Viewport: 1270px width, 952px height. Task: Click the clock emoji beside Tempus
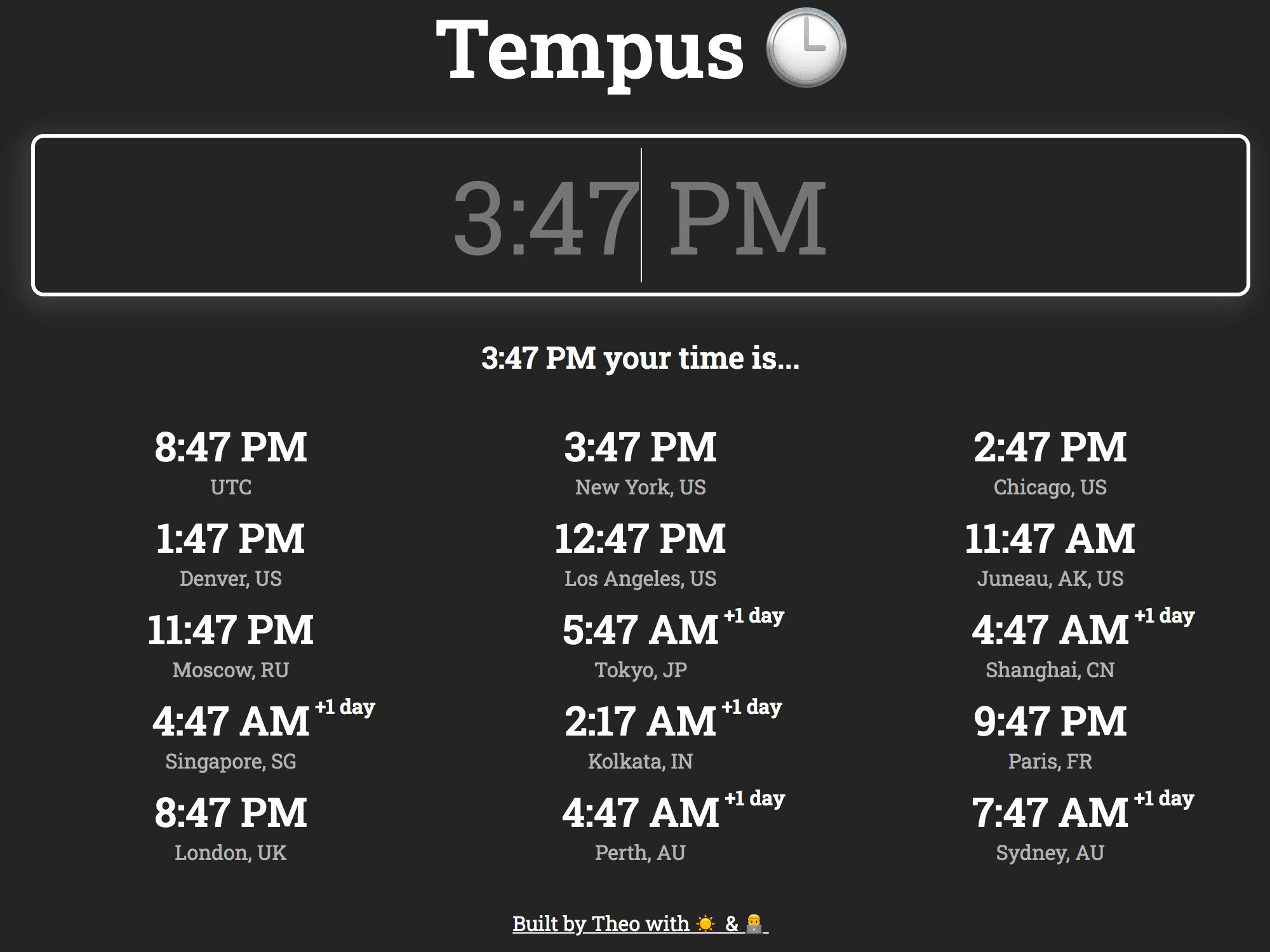coord(806,48)
